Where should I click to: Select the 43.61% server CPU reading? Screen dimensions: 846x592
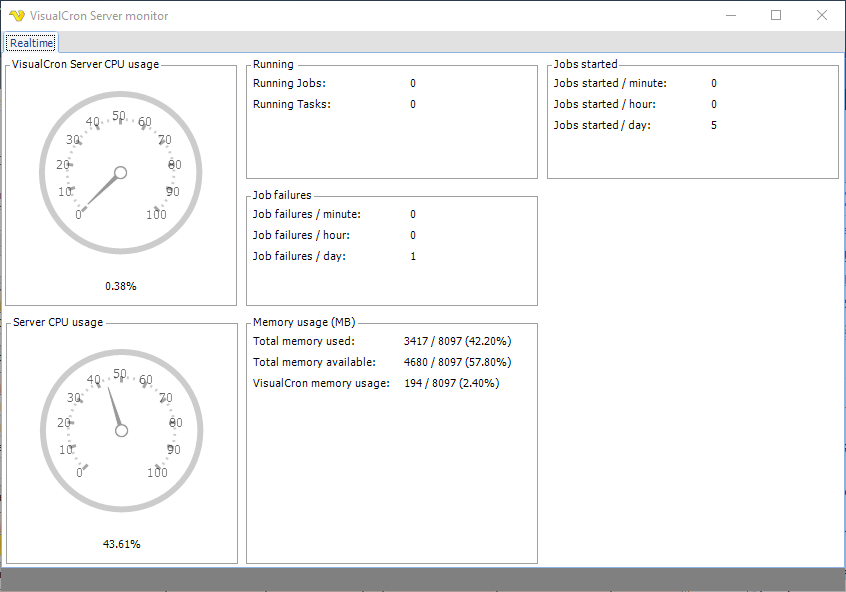pyautogui.click(x=121, y=544)
